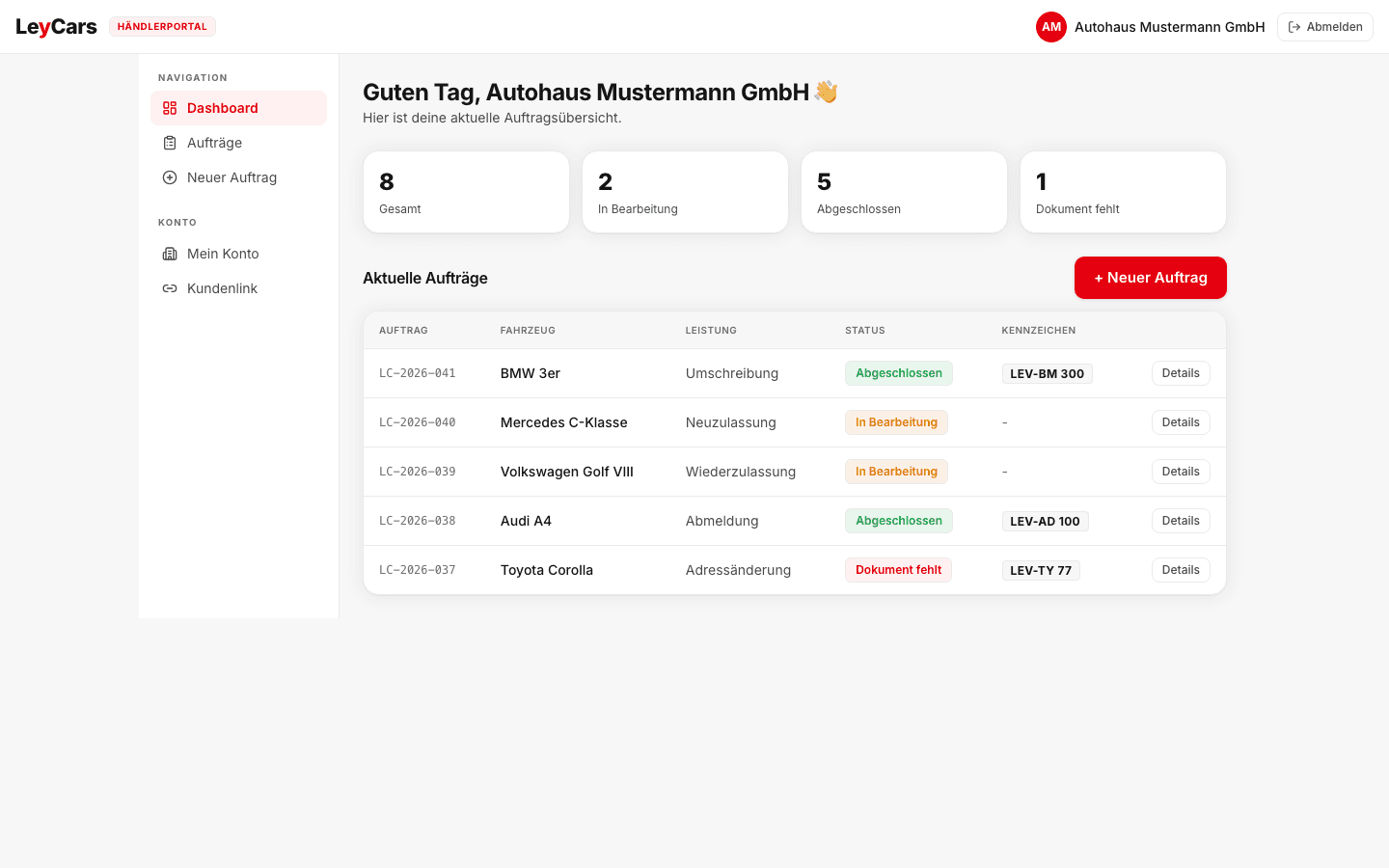Click the Abgeschlossen 5 statistics card
The height and width of the screenshot is (868, 1389).
point(904,192)
